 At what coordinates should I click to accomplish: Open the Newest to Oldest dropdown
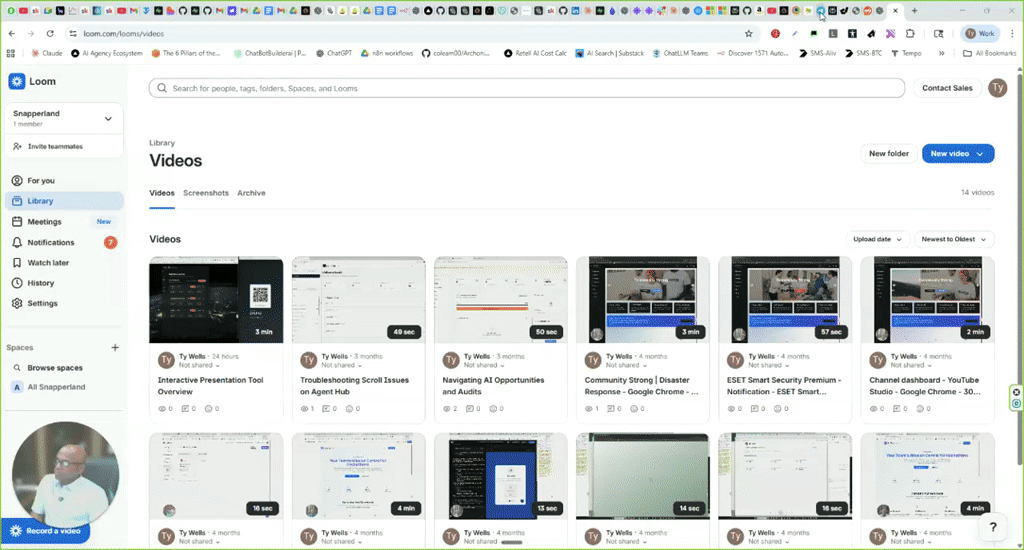pyautogui.click(x=954, y=239)
